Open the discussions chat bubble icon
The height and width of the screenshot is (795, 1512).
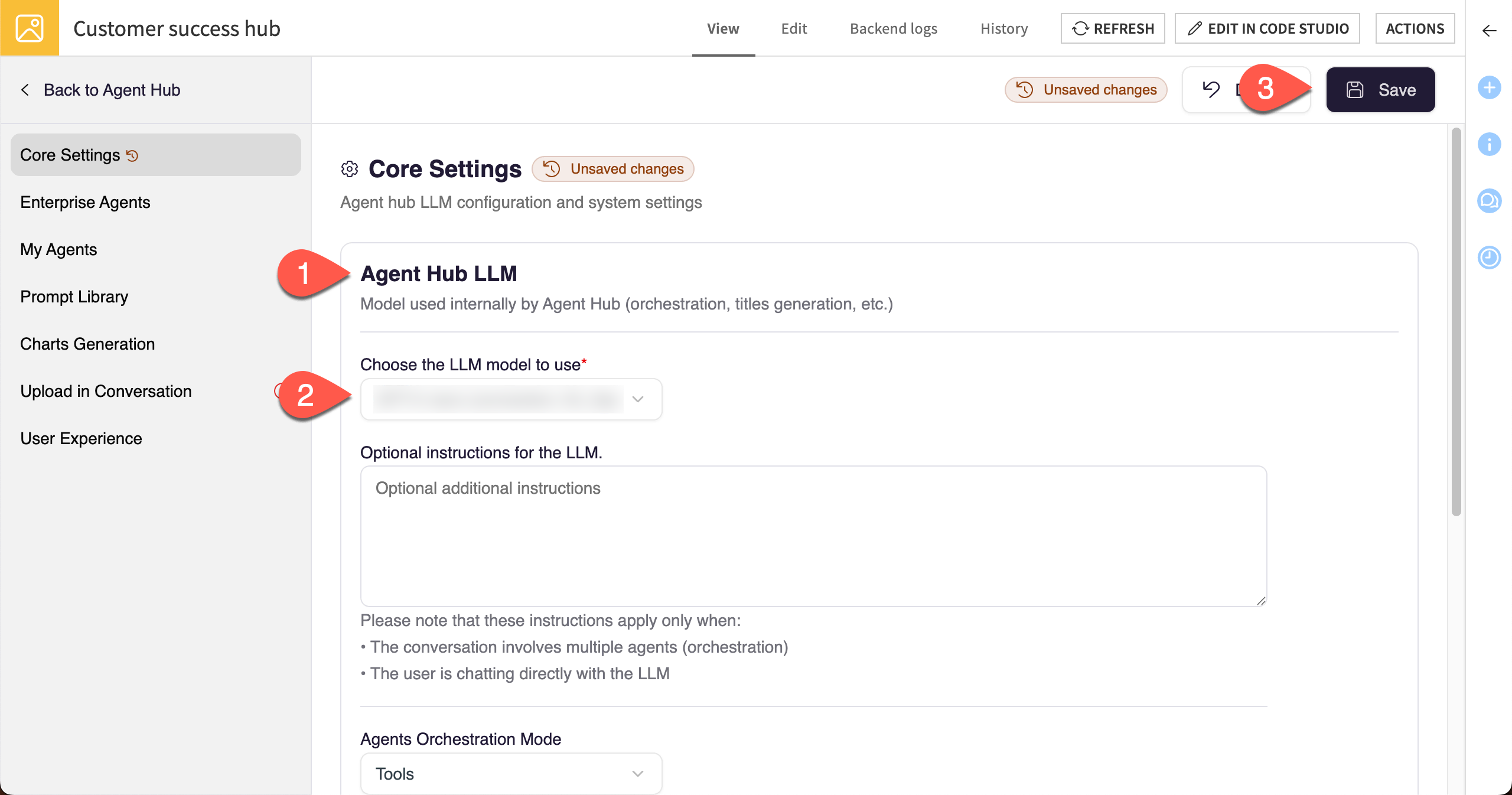[1490, 201]
